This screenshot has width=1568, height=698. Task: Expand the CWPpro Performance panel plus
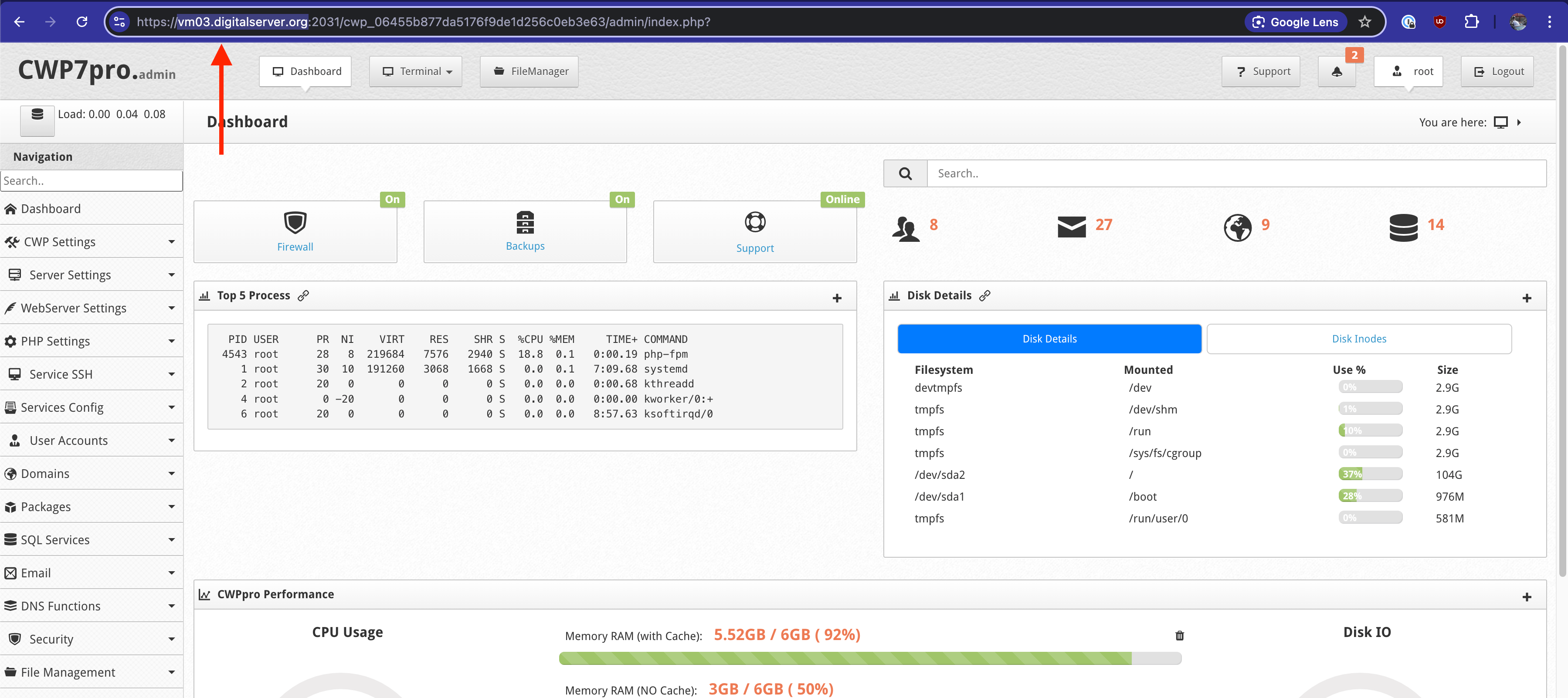(x=1527, y=596)
